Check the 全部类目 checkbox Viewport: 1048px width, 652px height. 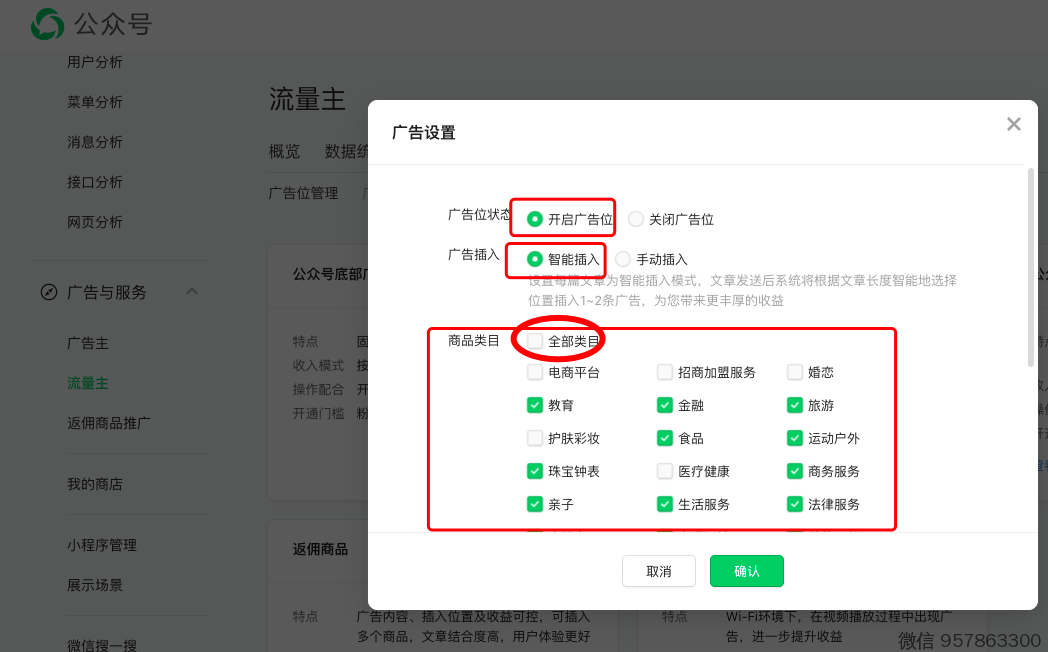[x=535, y=341]
